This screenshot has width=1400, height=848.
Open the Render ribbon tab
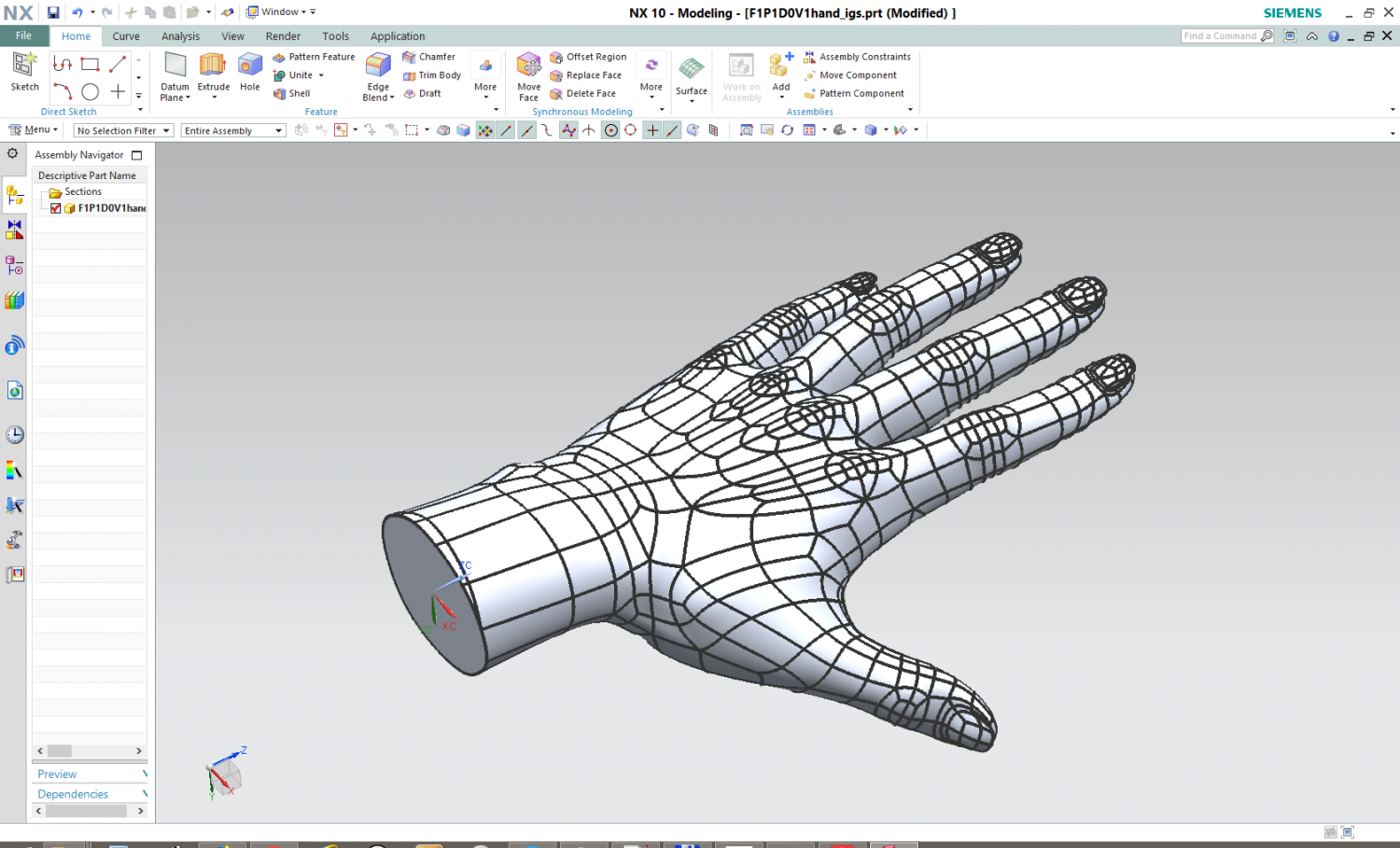click(x=283, y=35)
